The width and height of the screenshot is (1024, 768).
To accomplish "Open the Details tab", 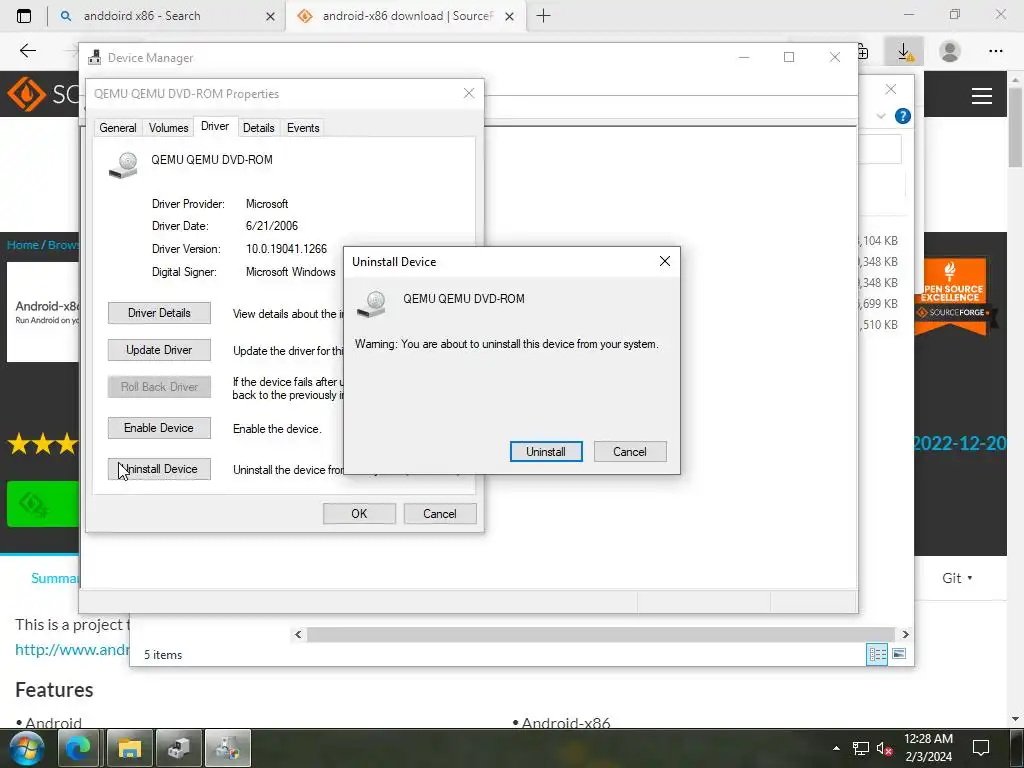I will tap(259, 128).
